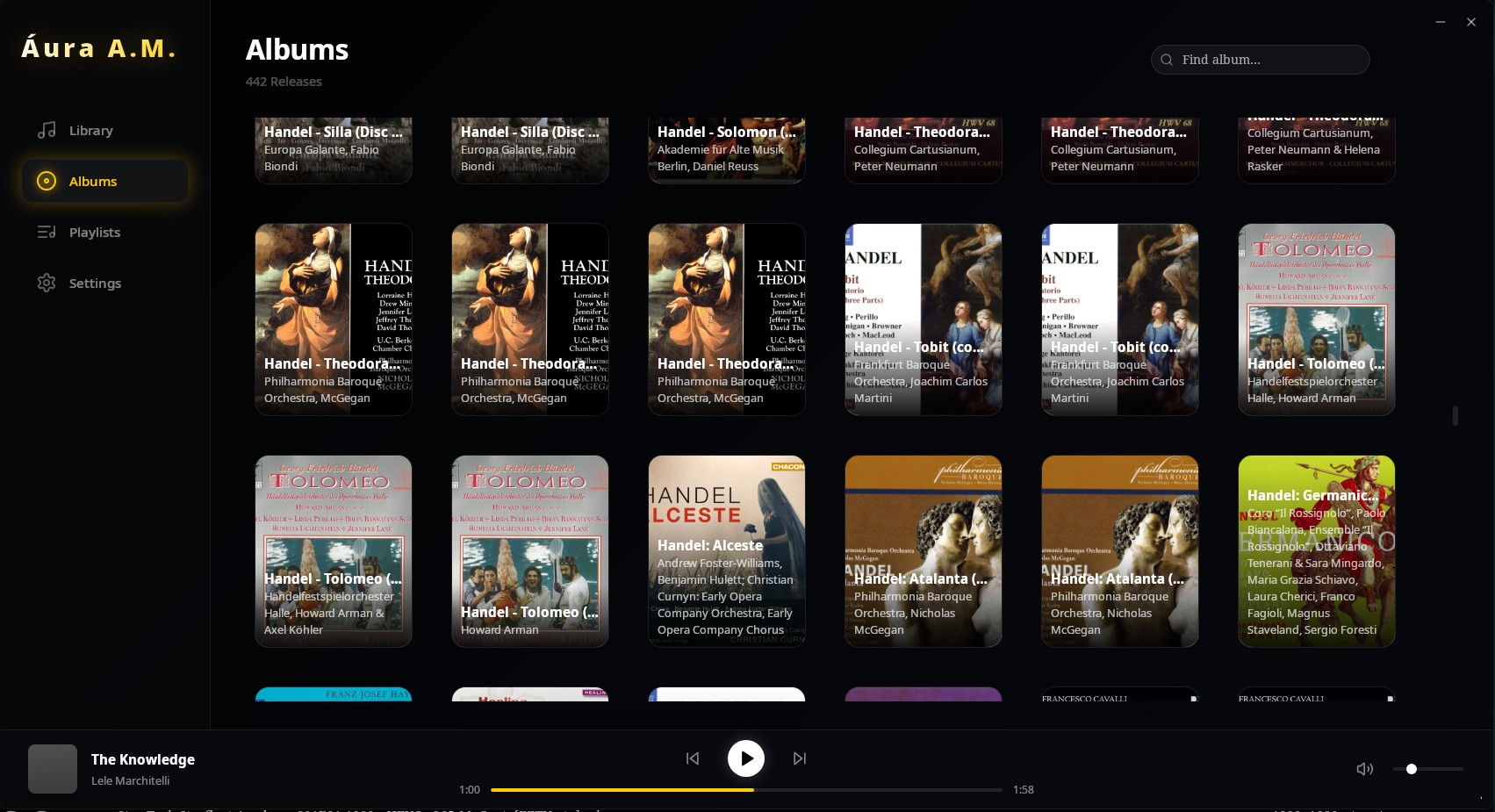Switch to the Playlists section
This screenshot has width=1495, height=812.
(x=95, y=232)
